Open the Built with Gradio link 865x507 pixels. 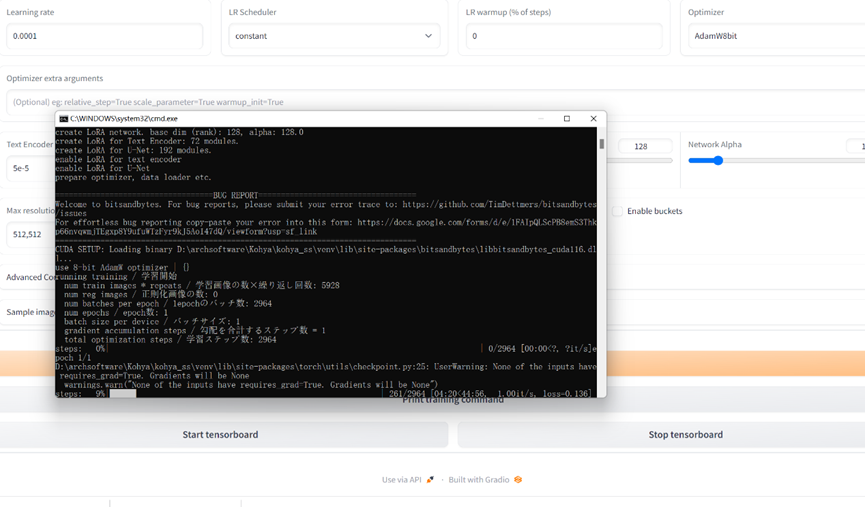tap(485, 480)
